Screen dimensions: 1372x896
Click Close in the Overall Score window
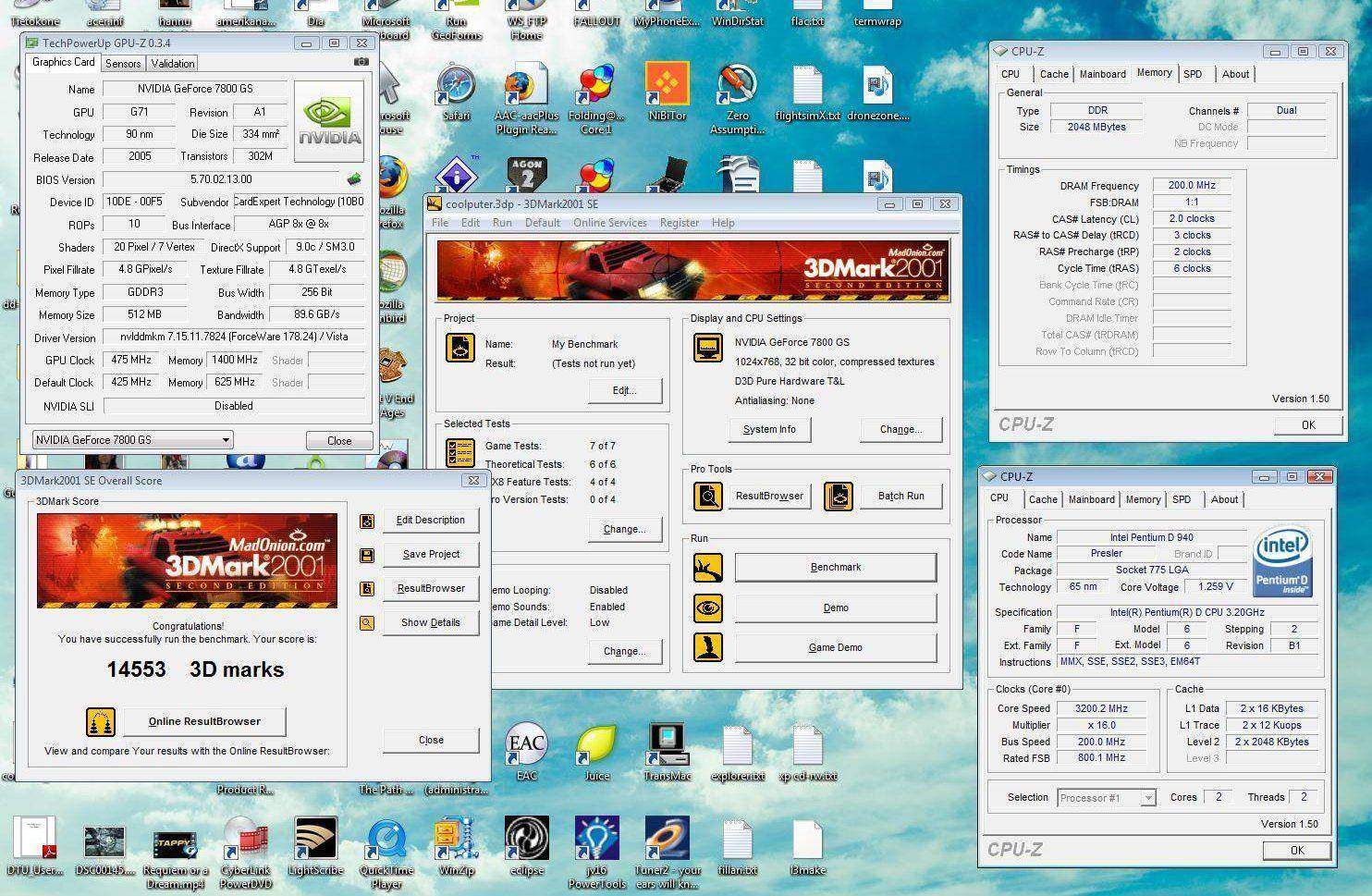pos(431,741)
